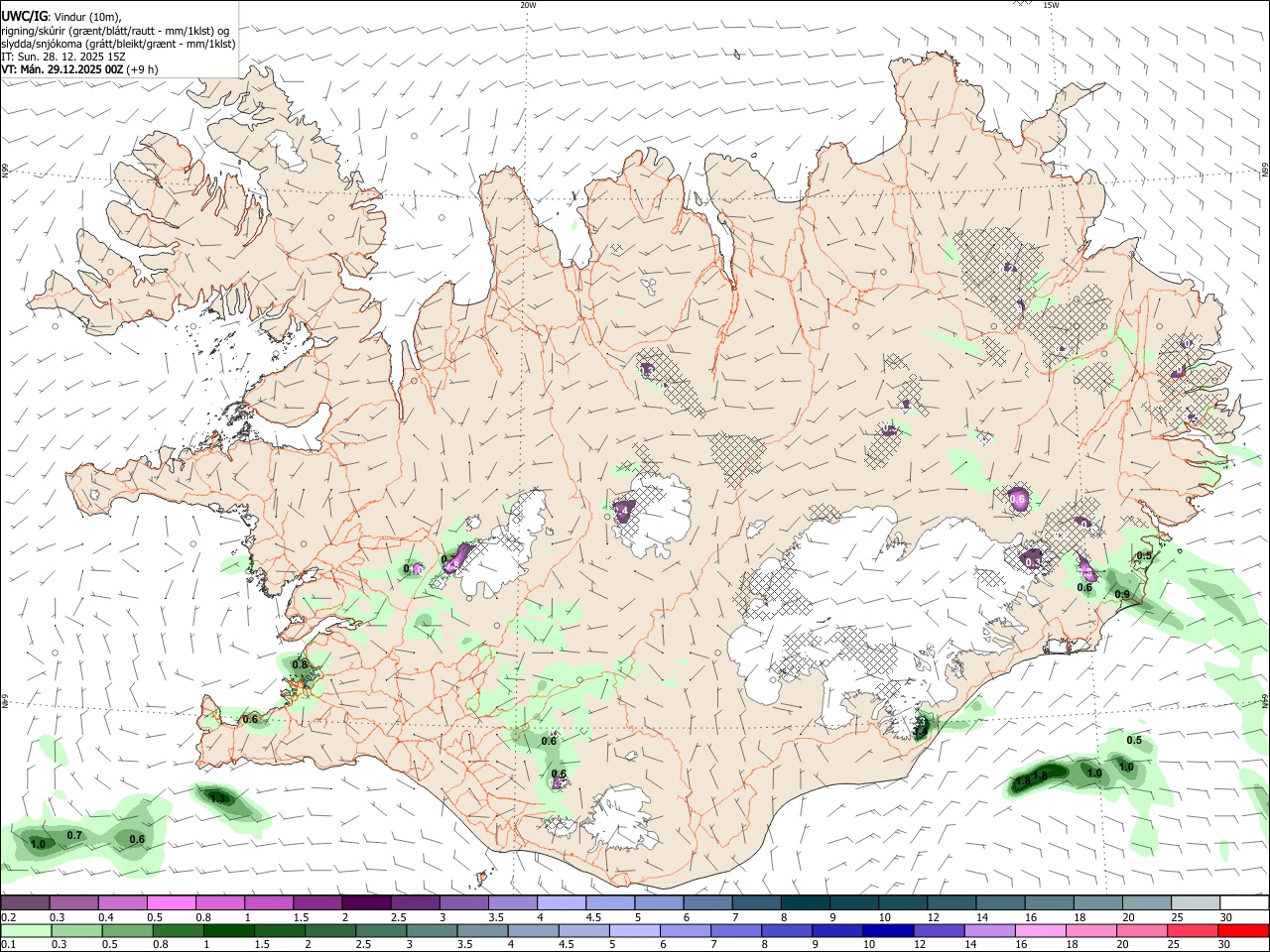Click the royal blue 9–10 swatch in lower legend

(838, 932)
